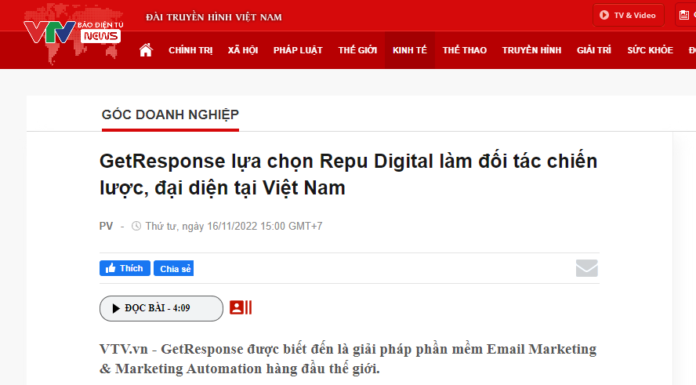This screenshot has height=385, width=696.
Task: Go to the home page icon
Action: coord(146,50)
